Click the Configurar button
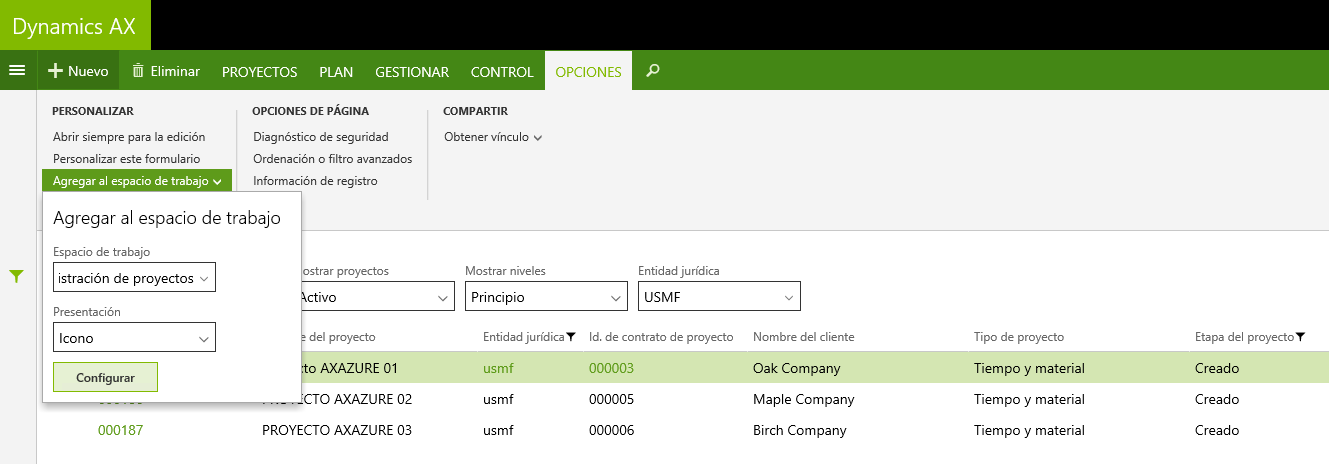 [106, 378]
